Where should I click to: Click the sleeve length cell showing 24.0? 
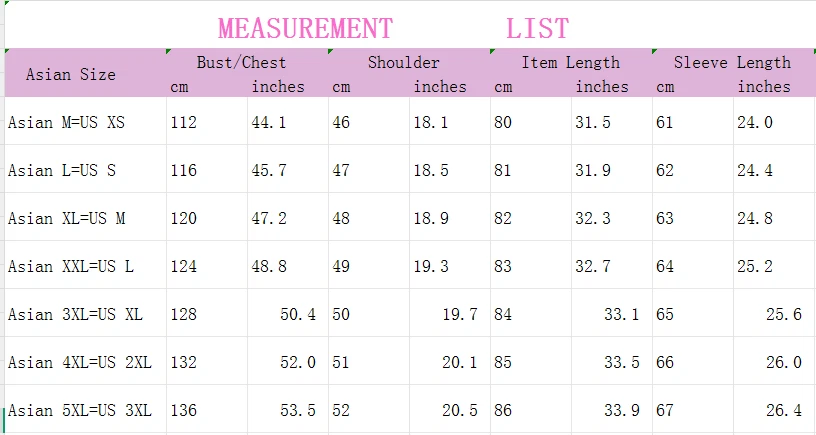pos(755,122)
